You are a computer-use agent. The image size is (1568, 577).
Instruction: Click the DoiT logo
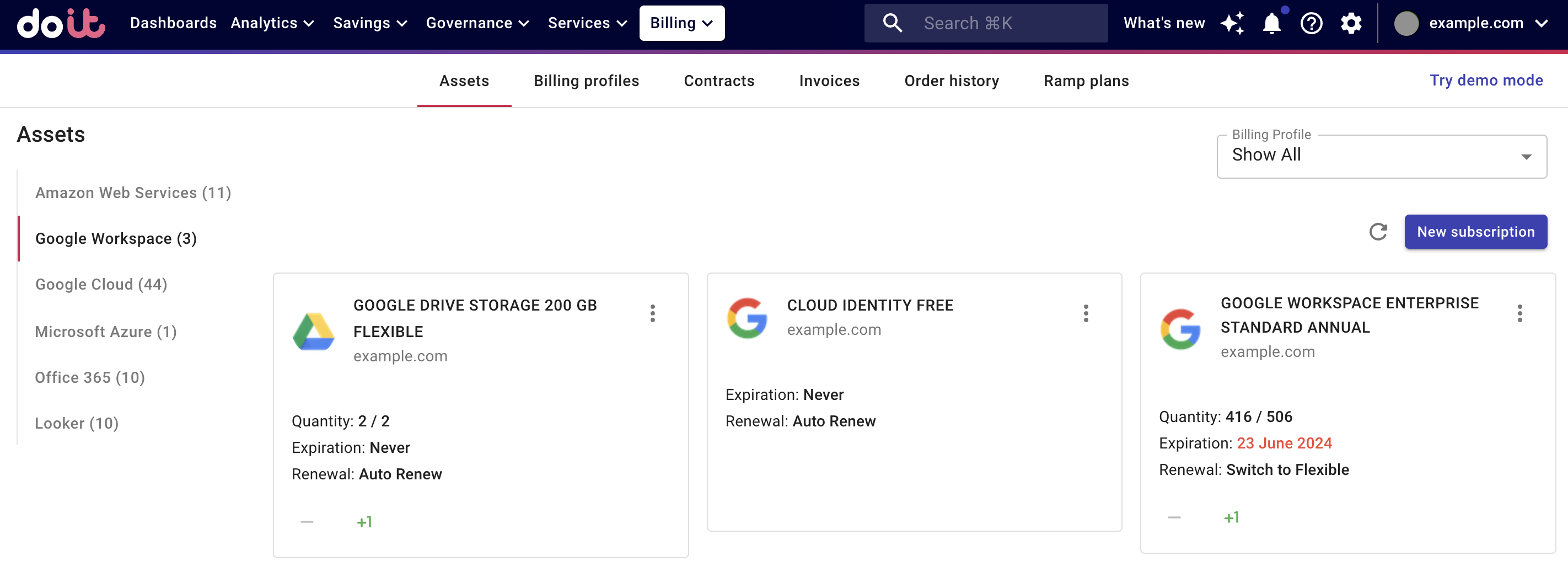click(61, 23)
